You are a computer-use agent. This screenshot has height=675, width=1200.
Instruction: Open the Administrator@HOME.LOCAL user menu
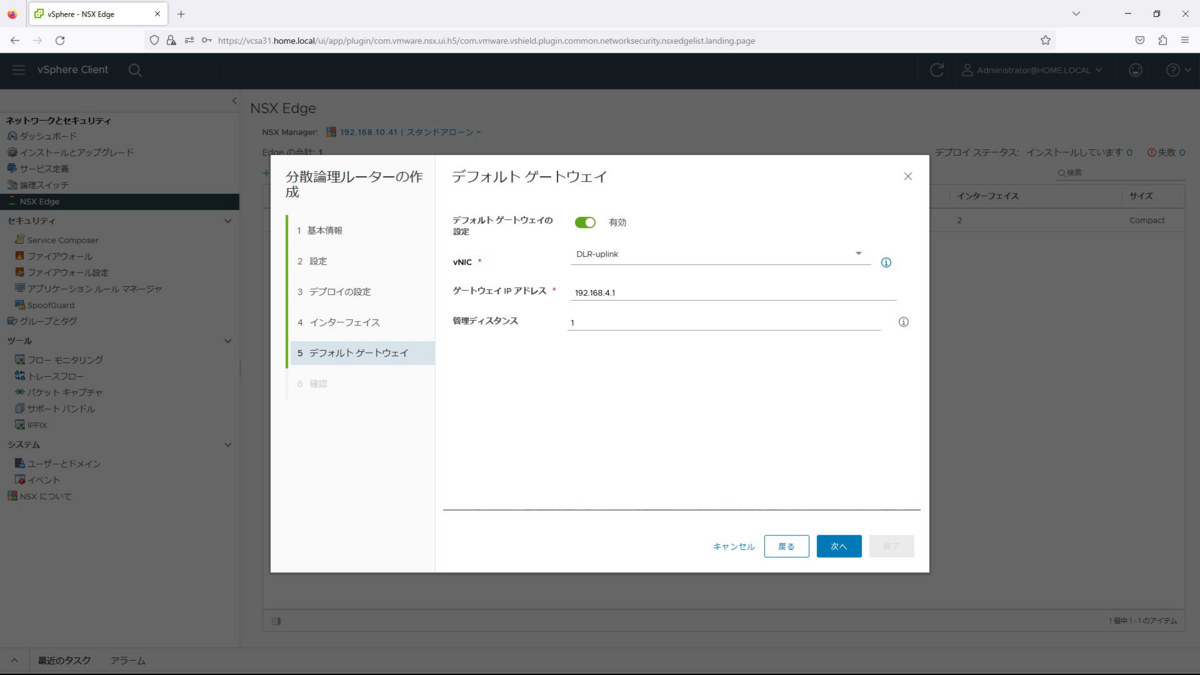(1032, 70)
